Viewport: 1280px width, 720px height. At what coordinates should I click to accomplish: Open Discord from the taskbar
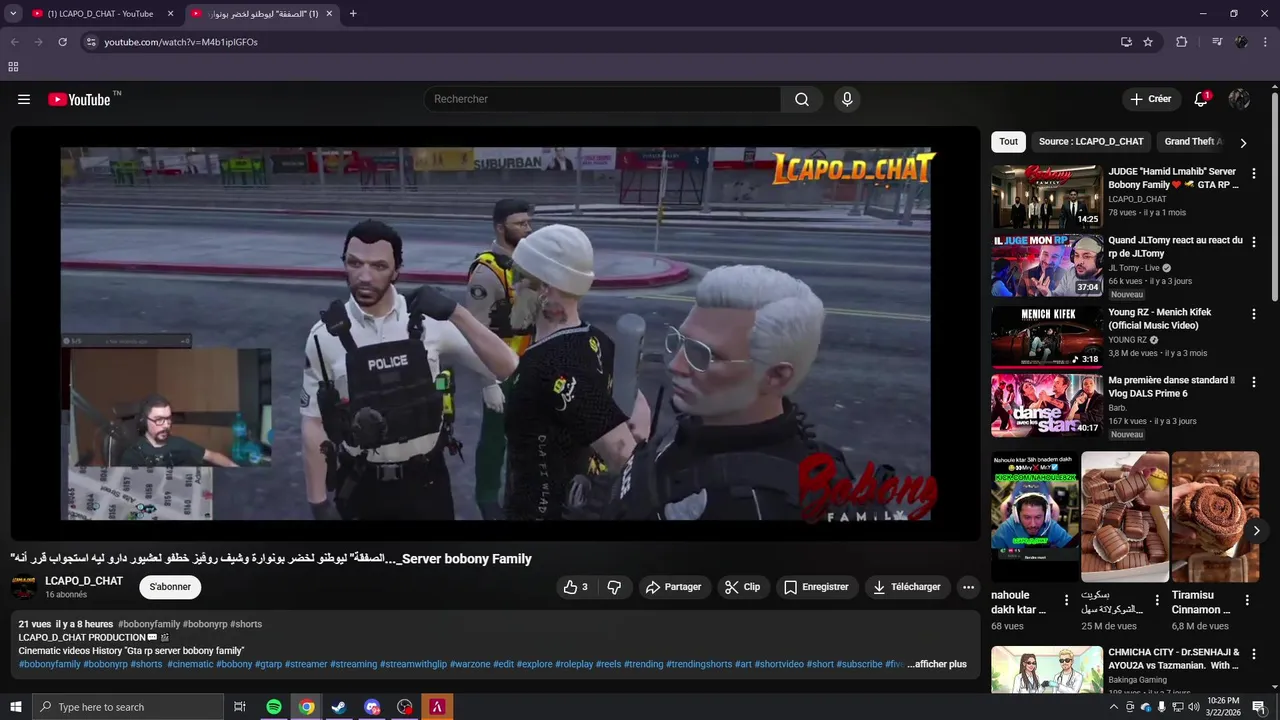coord(372,707)
